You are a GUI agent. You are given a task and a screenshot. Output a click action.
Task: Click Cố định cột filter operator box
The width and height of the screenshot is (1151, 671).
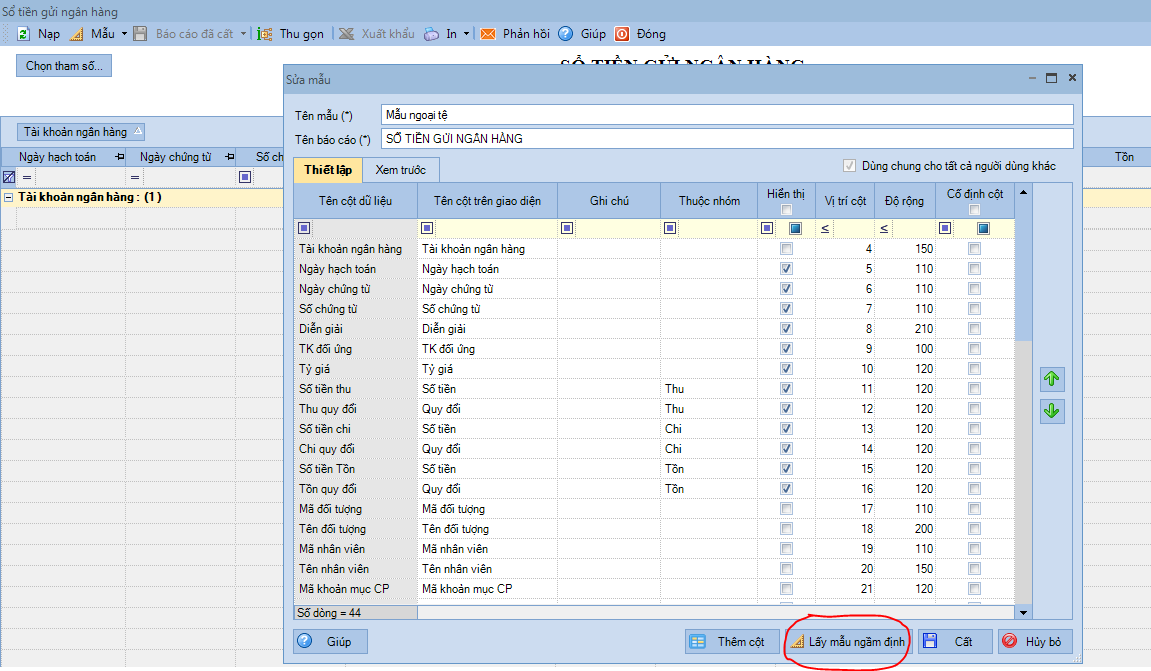945,228
